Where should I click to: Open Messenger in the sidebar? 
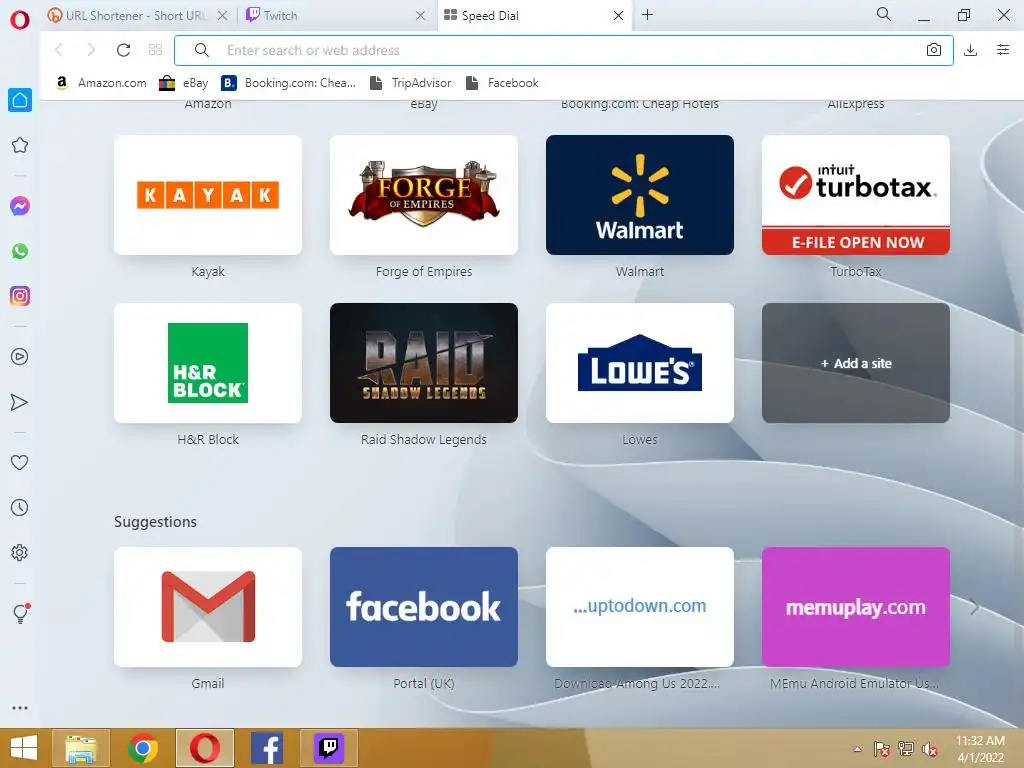coord(20,206)
